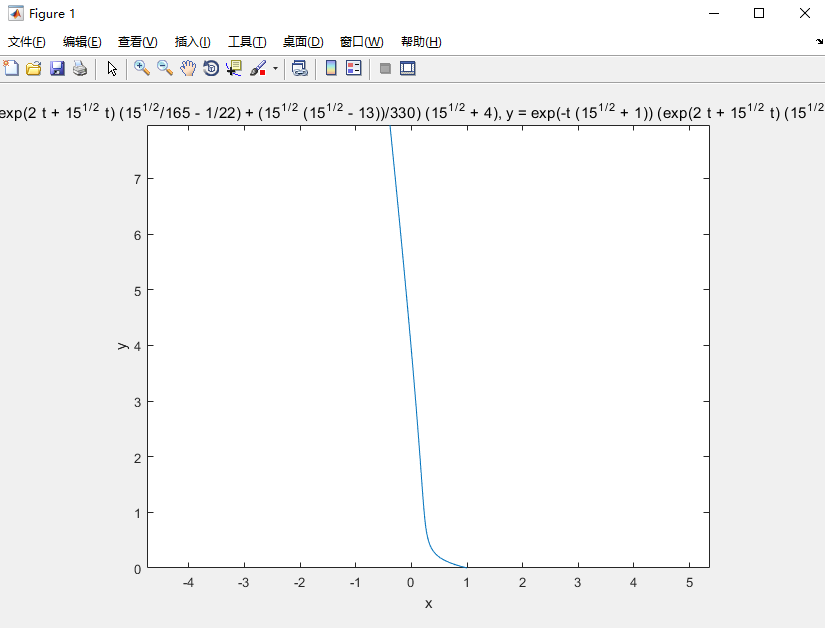Select the Edit Plot arrow tool
825x628 pixels.
[112, 68]
